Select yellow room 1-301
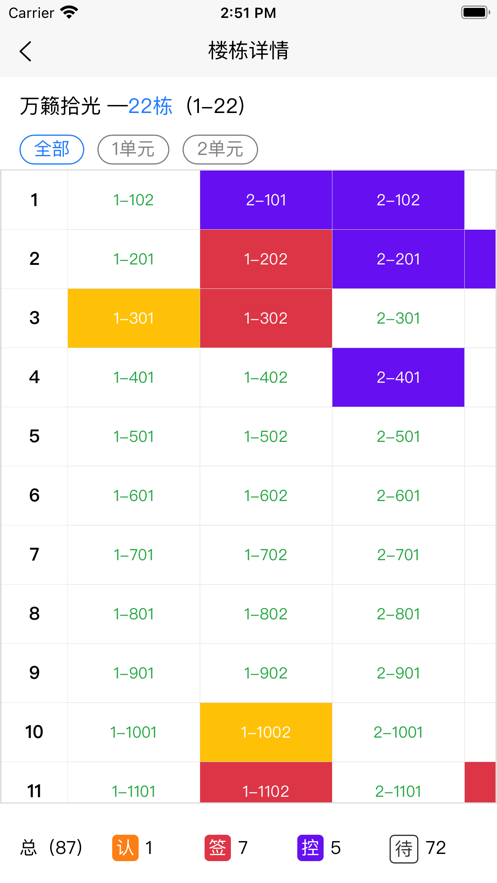497x883 pixels. coord(134,318)
